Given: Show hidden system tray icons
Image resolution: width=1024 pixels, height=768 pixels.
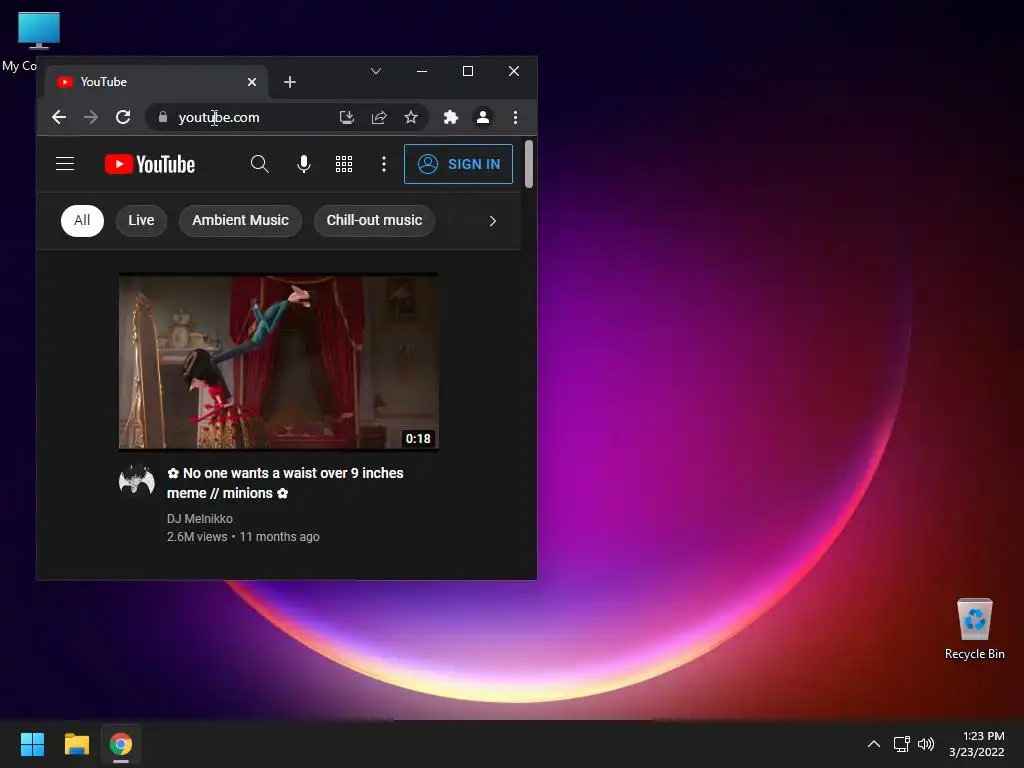Looking at the screenshot, I should (874, 744).
